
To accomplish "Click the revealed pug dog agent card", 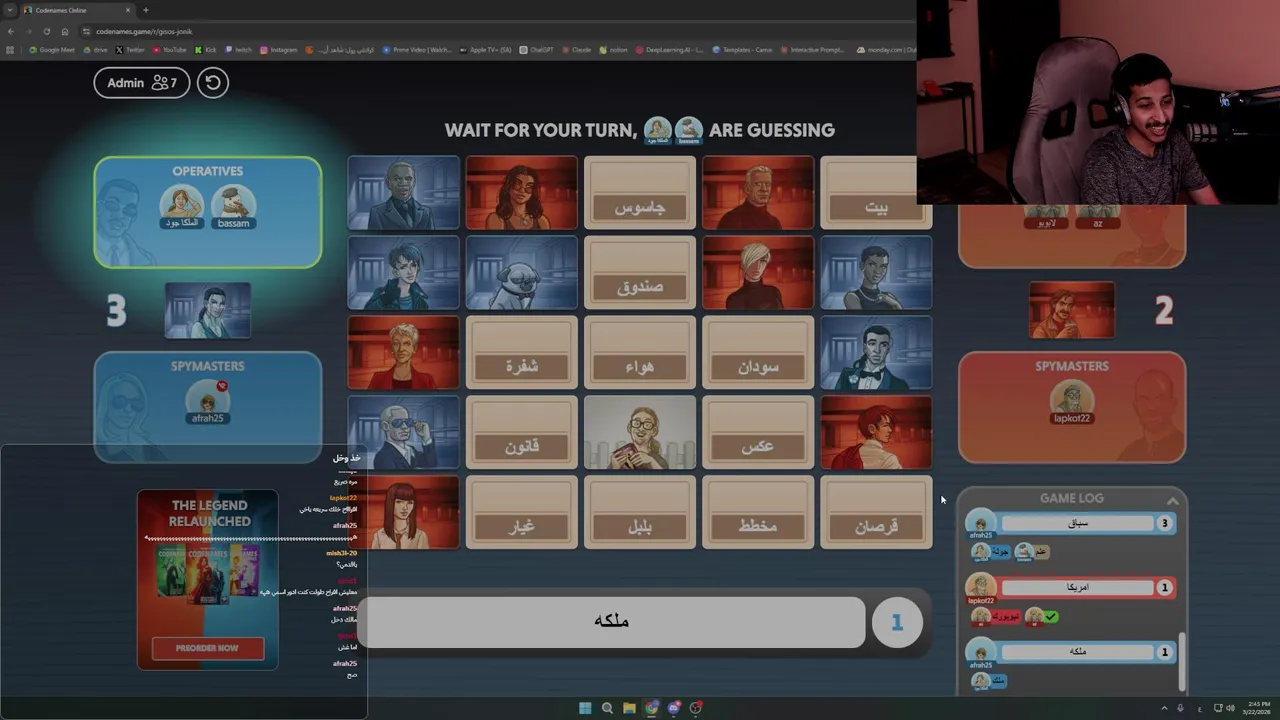I will tap(522, 273).
